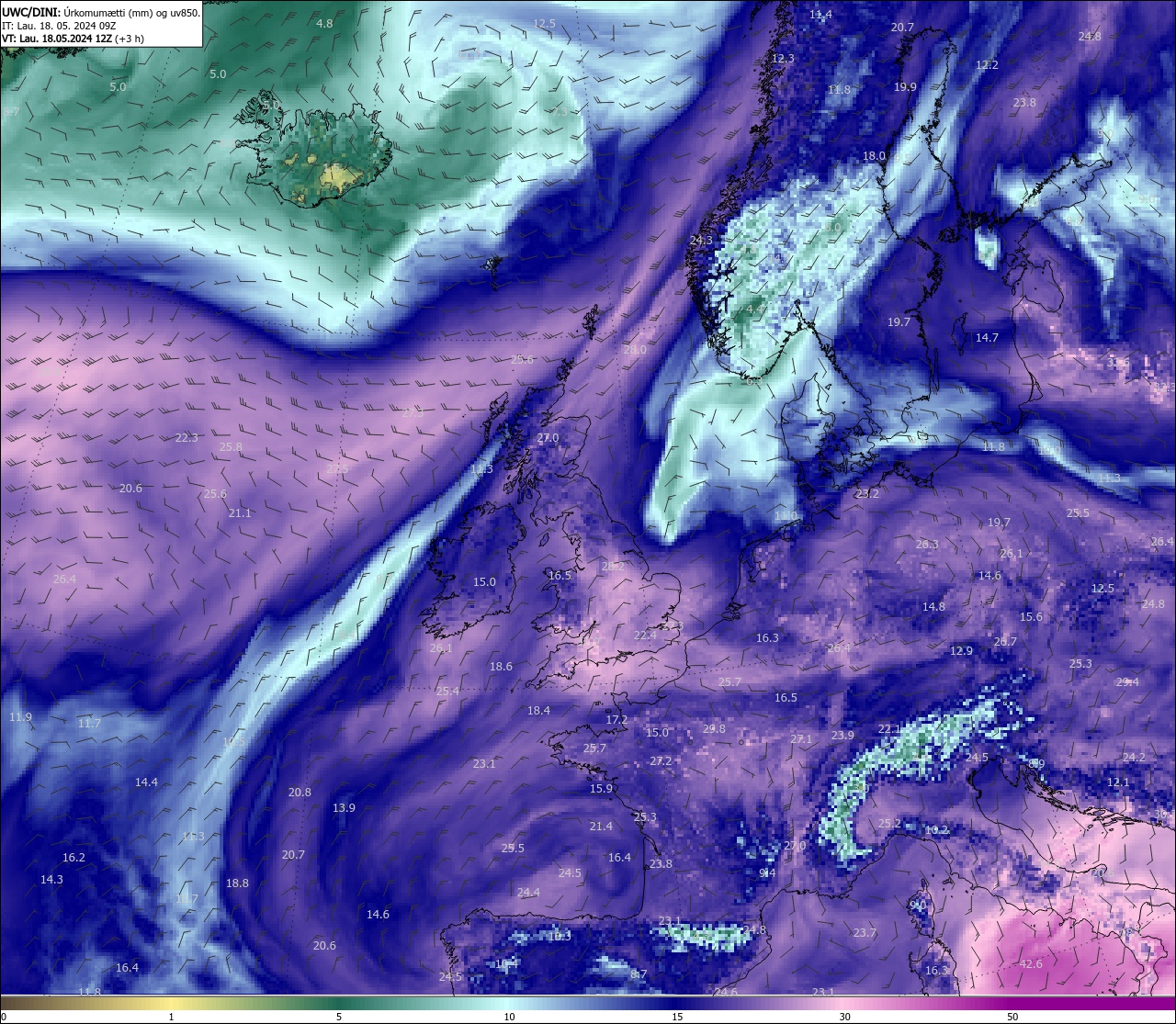Click the map value '25.2'
This screenshot has height=1024, width=1176.
(889, 823)
